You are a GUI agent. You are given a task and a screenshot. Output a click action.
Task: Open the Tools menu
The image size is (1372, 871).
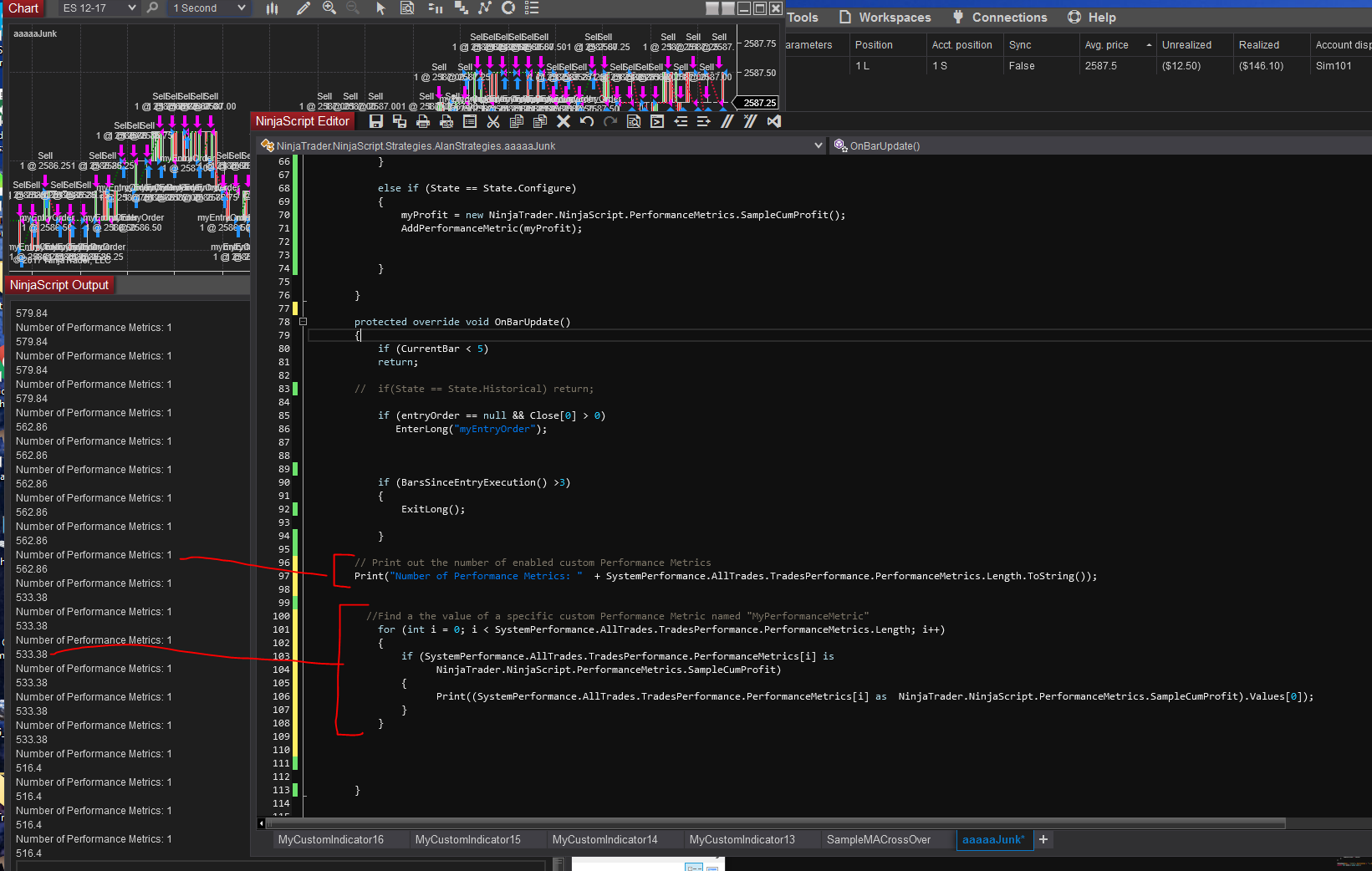click(803, 18)
